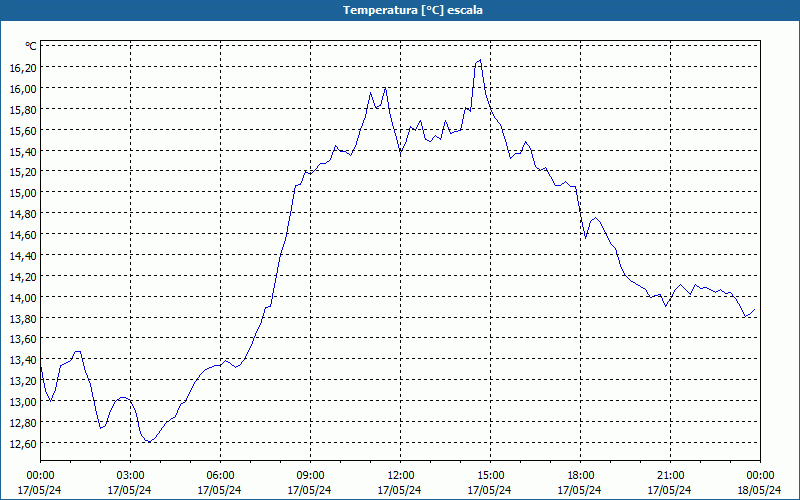Click the 17/05/24 date under 06:00
800x500 pixels.
click(x=220, y=490)
